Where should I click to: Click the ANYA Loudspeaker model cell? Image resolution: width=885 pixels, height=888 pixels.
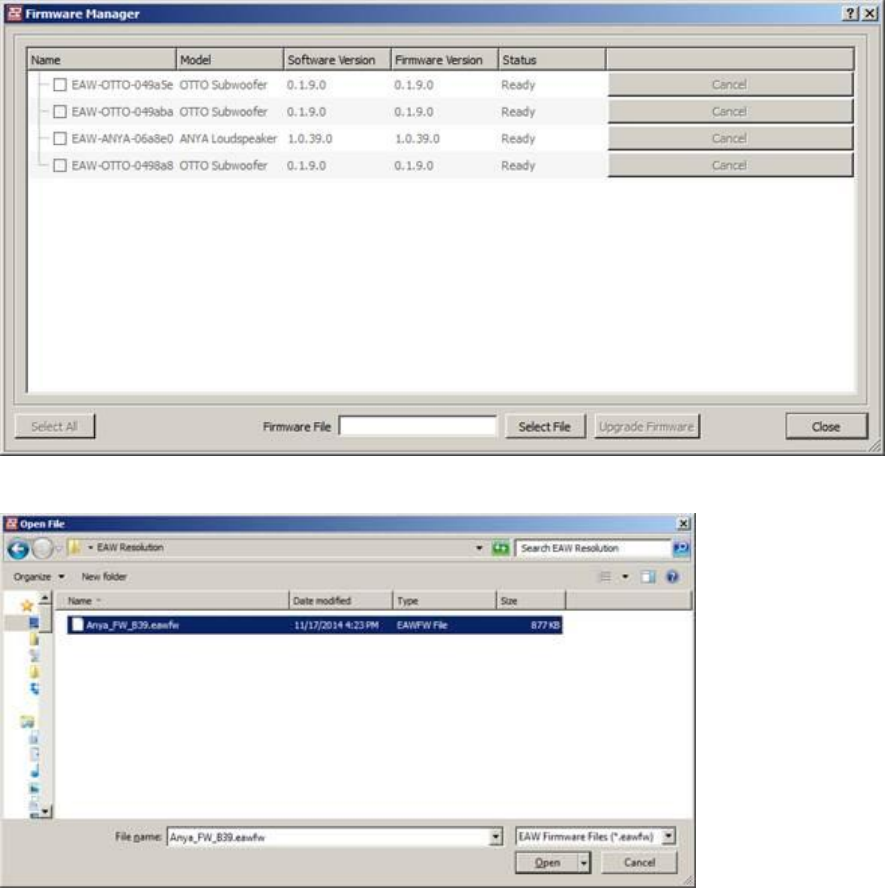point(228,138)
